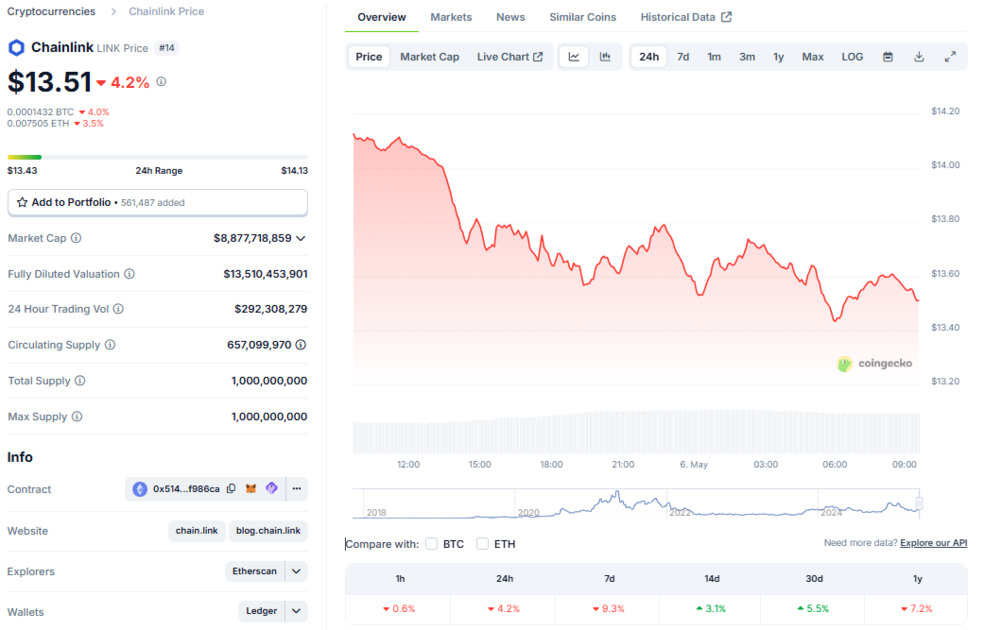
Task: Open the Etherscan explorer button
Action: (x=254, y=571)
